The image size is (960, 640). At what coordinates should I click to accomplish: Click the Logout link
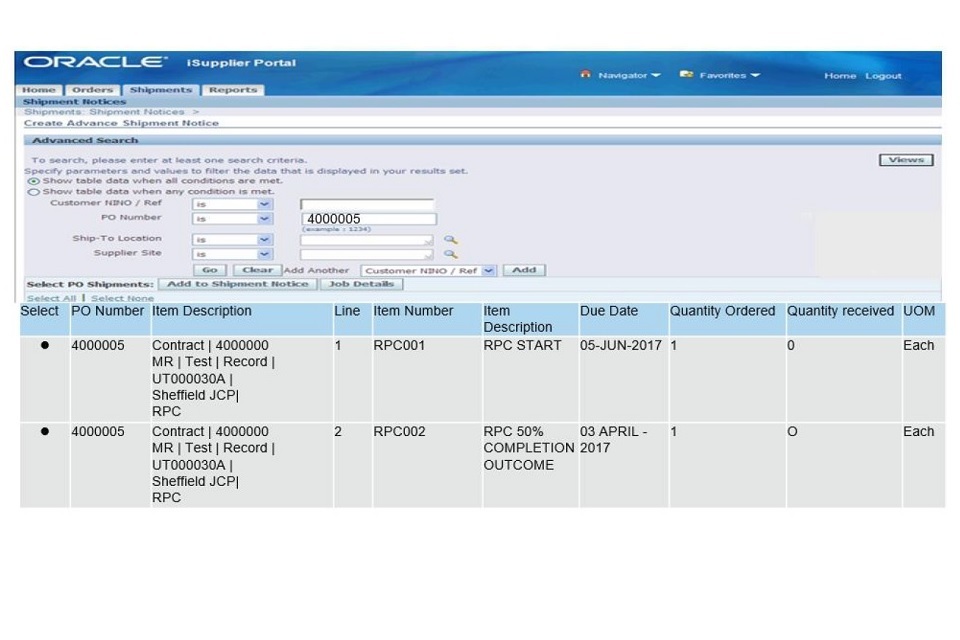[883, 76]
